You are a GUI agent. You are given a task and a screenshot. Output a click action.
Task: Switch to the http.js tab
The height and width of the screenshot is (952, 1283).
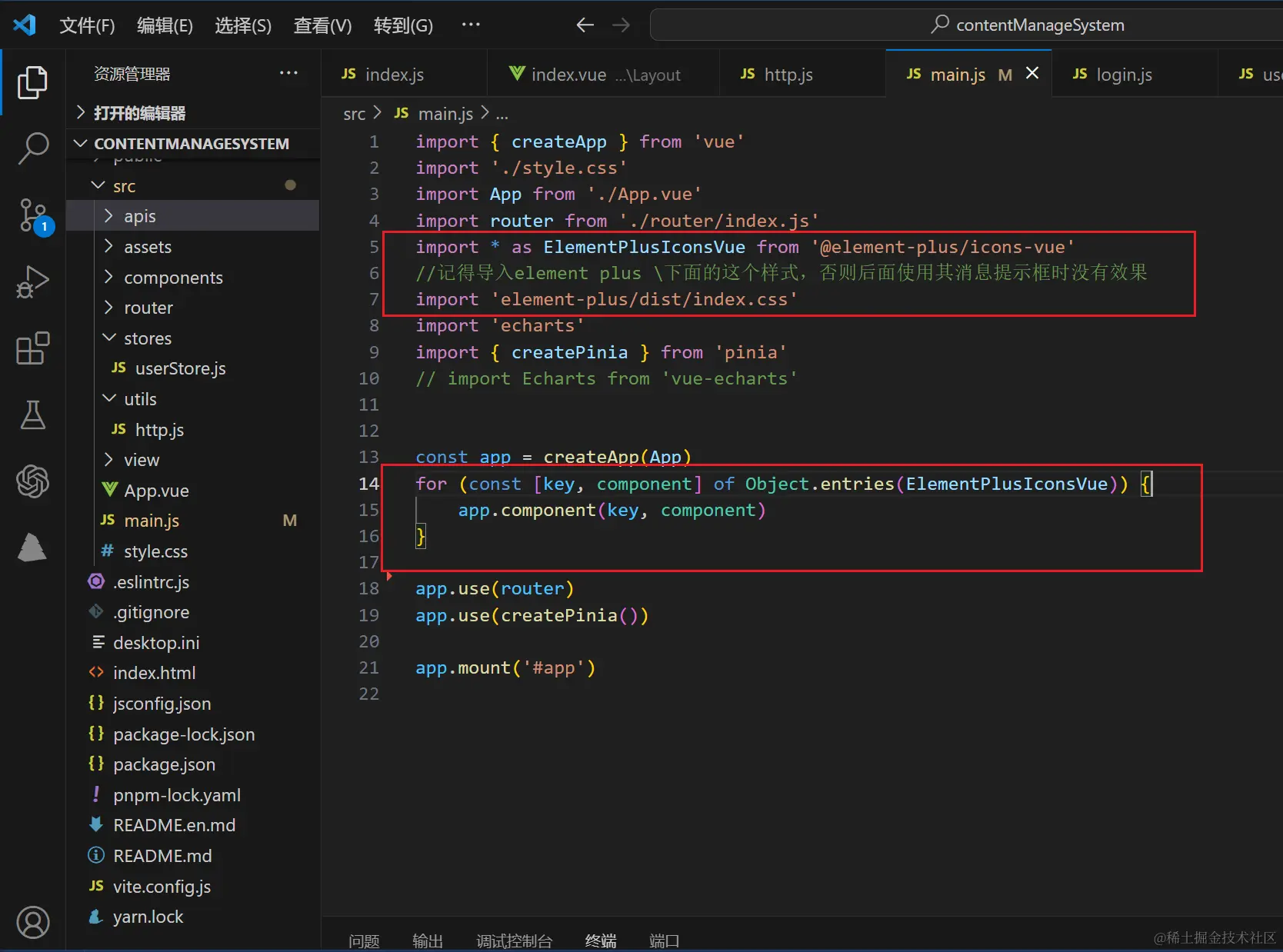coord(788,75)
